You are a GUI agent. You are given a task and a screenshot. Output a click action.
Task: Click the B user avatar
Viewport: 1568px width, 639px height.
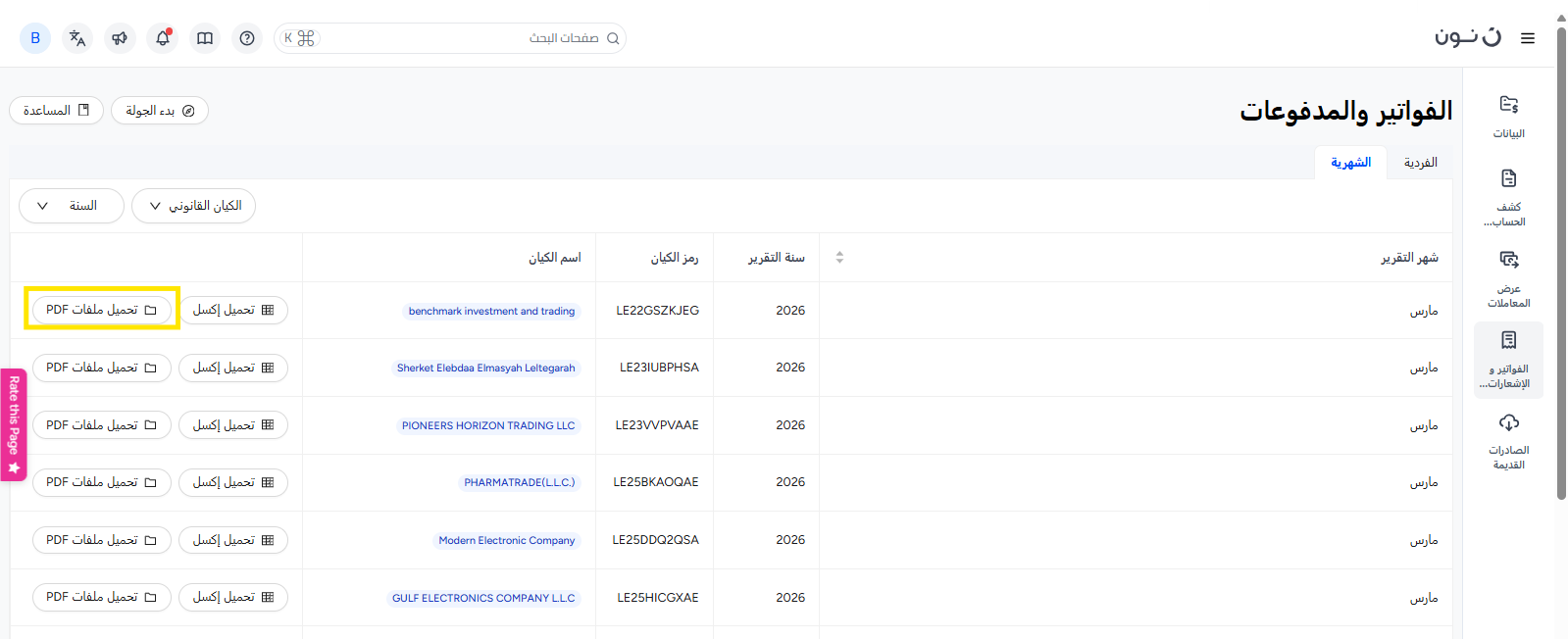[x=35, y=38]
